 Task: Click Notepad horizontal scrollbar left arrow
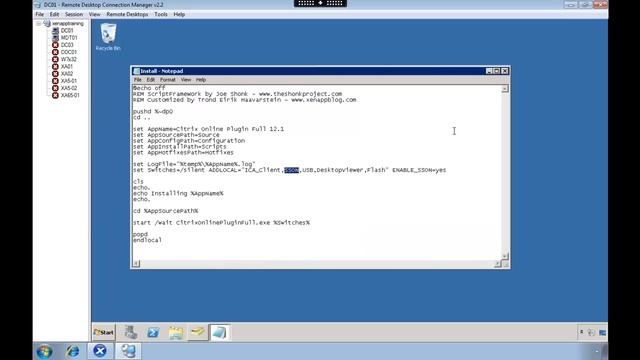[x=136, y=264]
